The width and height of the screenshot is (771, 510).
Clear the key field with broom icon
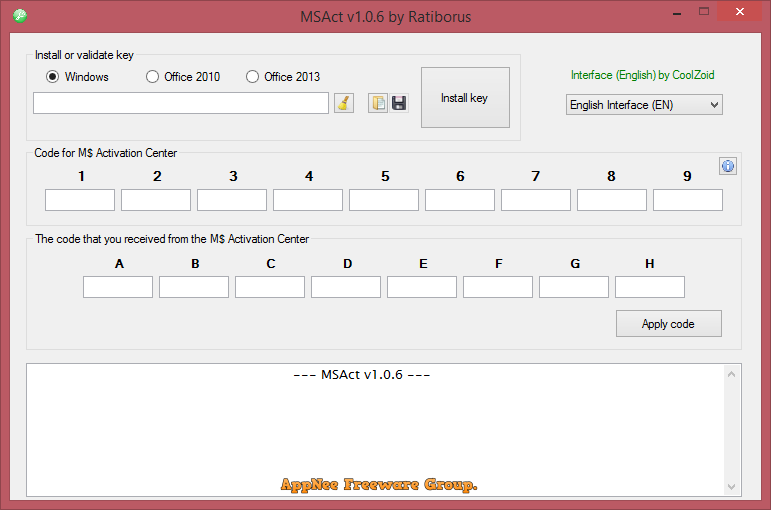[344, 103]
